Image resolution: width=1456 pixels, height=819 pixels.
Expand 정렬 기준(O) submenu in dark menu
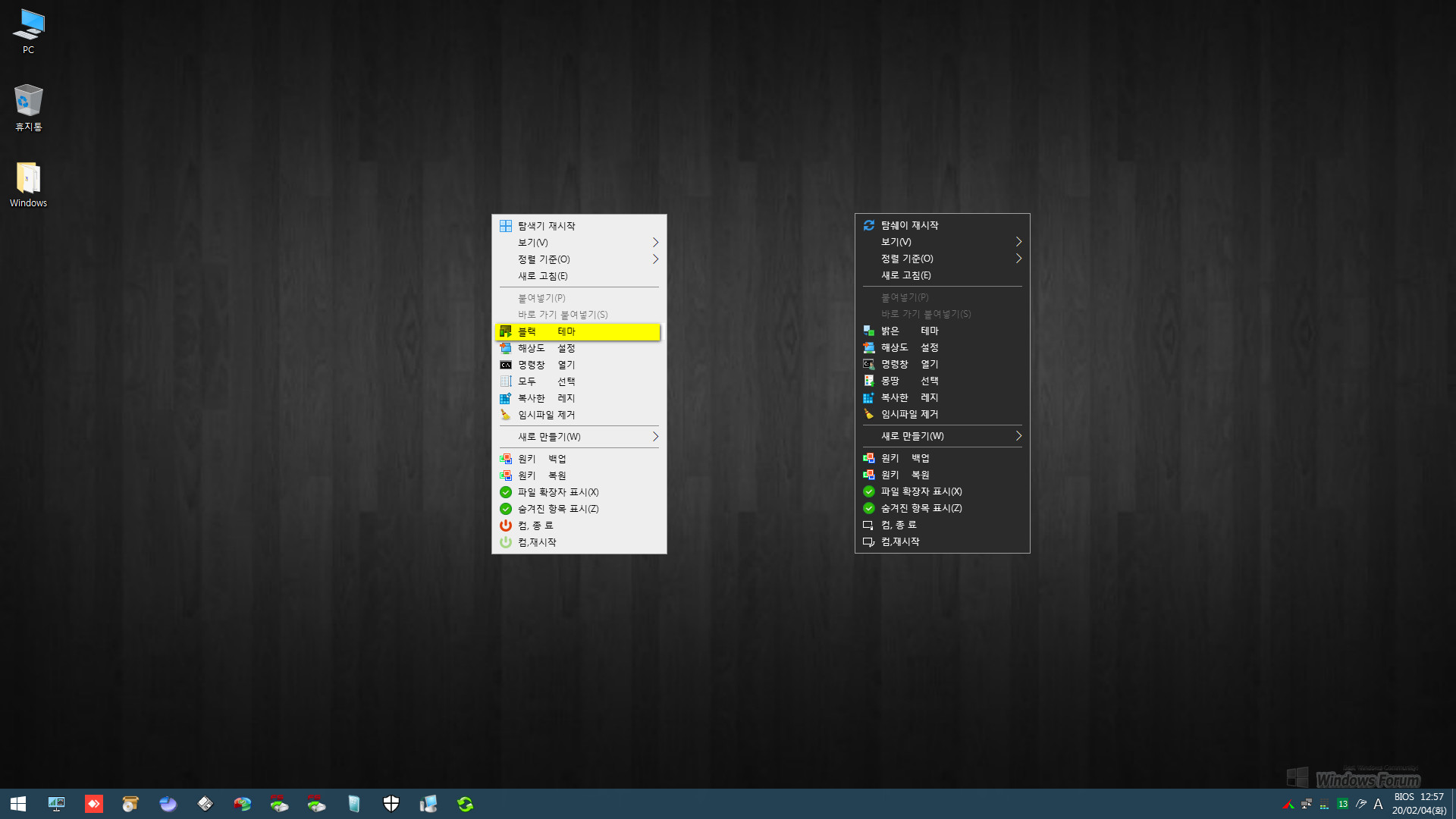tap(942, 259)
